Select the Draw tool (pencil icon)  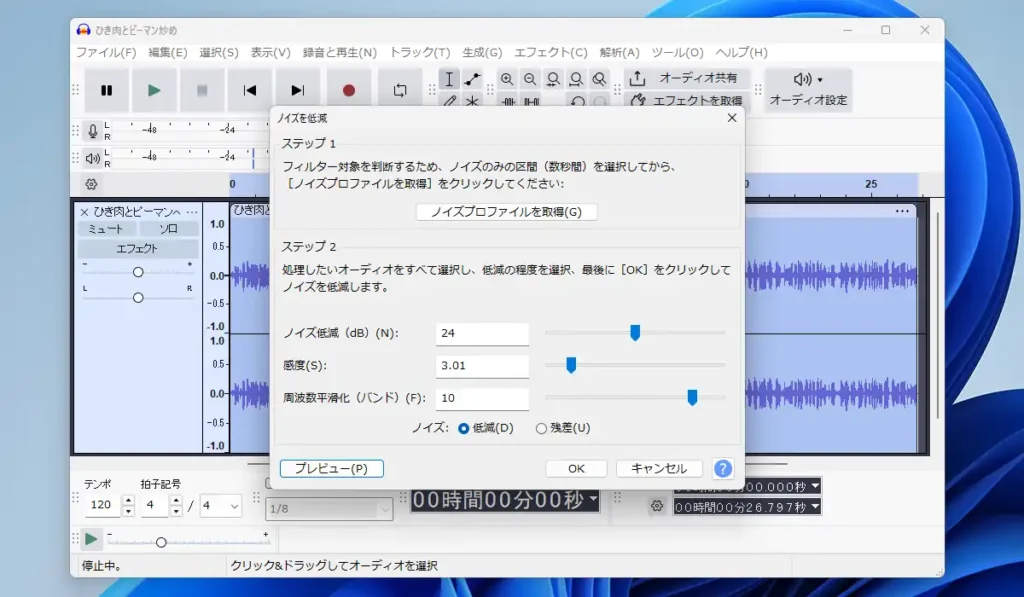[450, 101]
